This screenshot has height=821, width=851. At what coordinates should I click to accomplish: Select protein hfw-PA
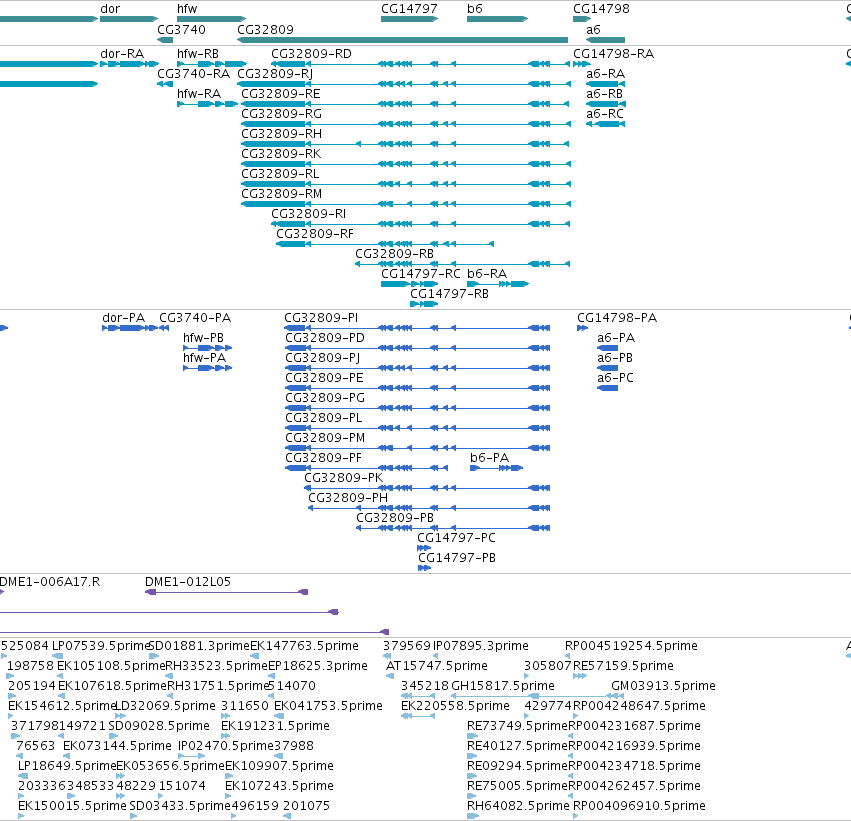click(205, 358)
